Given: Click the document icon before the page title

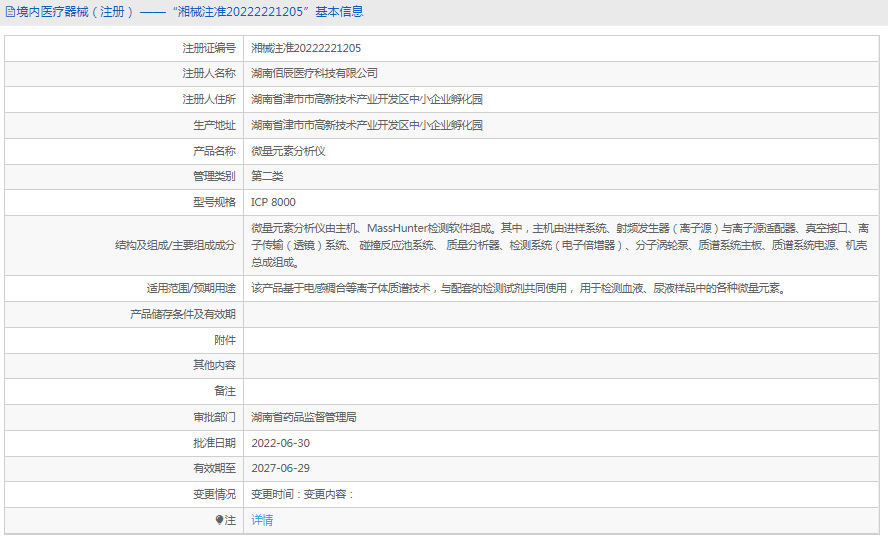Looking at the screenshot, I should pyautogui.click(x=10, y=12).
